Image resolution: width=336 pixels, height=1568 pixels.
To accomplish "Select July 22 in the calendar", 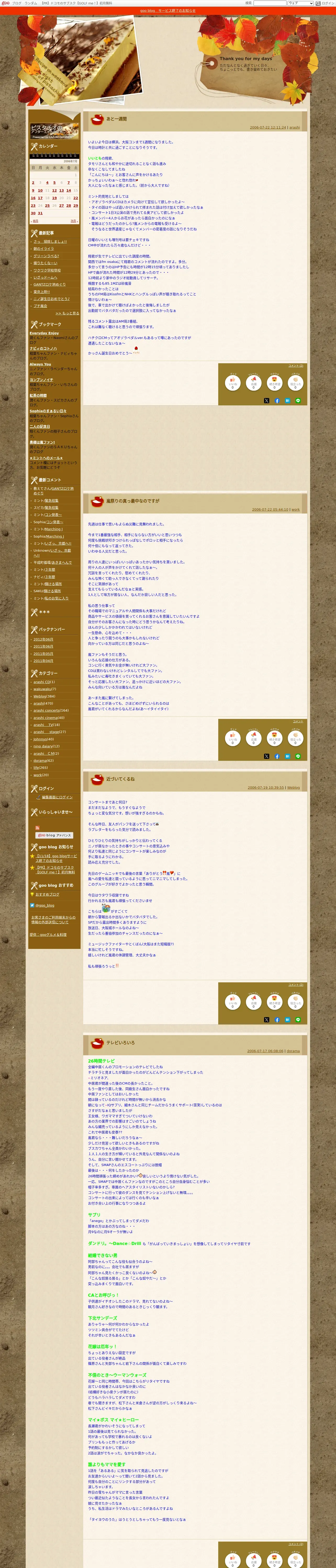I will [76, 198].
